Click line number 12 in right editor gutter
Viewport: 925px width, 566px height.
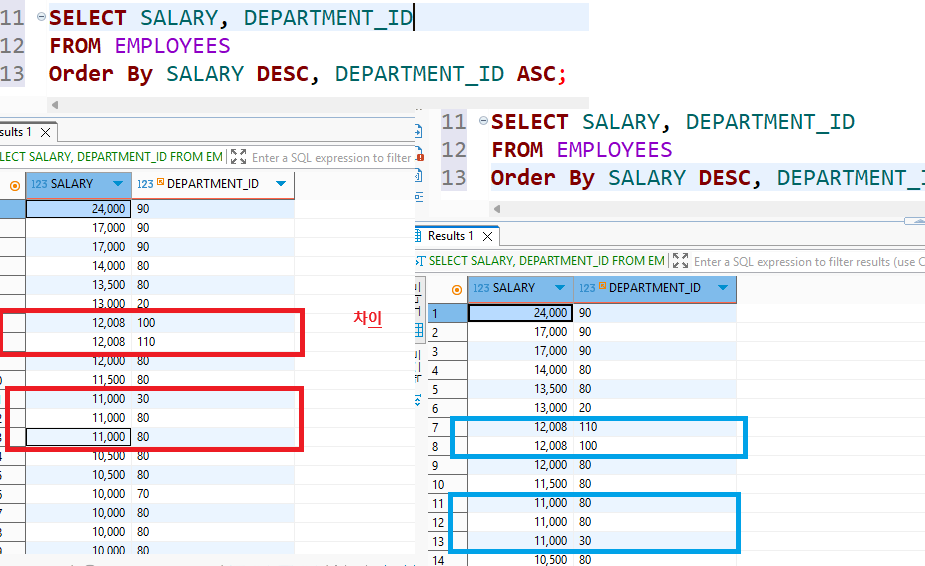click(454, 150)
